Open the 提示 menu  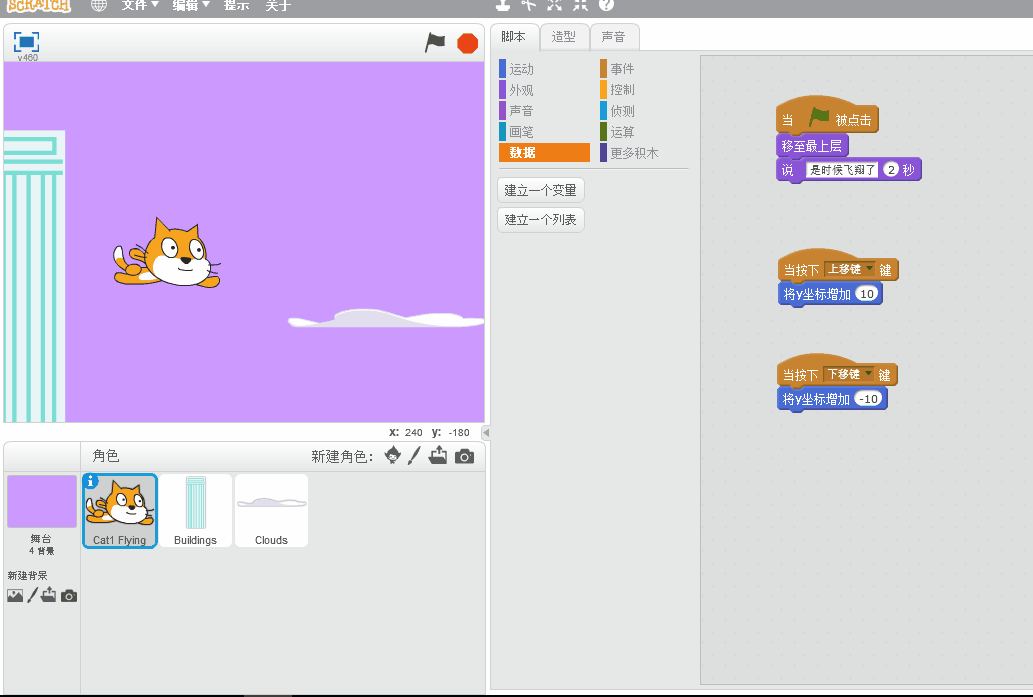pyautogui.click(x=237, y=5)
